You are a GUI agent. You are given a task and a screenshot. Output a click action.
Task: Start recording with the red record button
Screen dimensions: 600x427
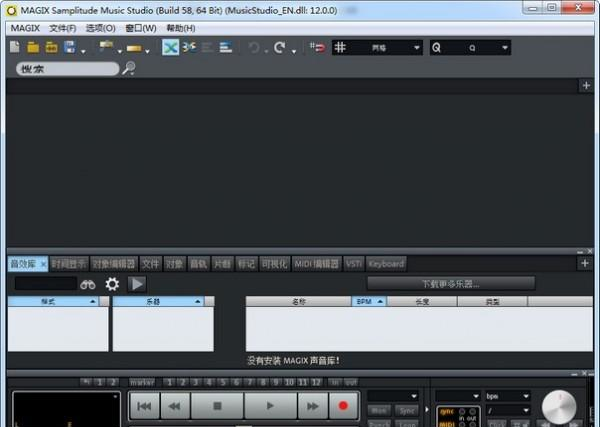(x=343, y=406)
